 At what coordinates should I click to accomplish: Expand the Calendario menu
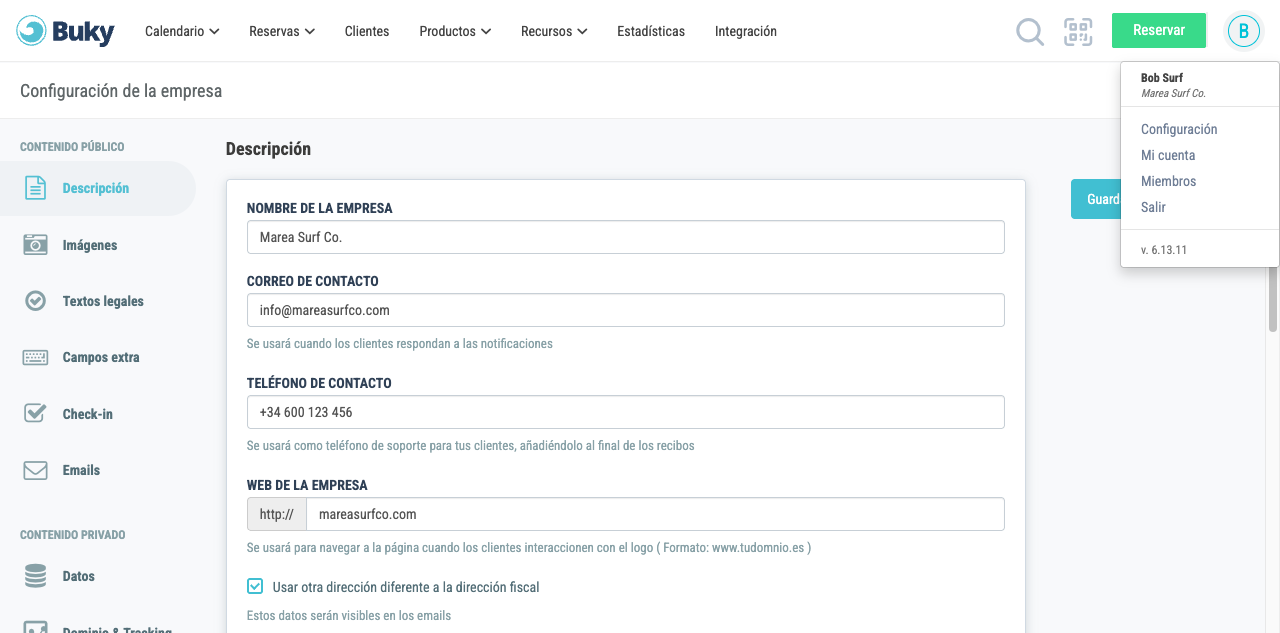coord(182,31)
